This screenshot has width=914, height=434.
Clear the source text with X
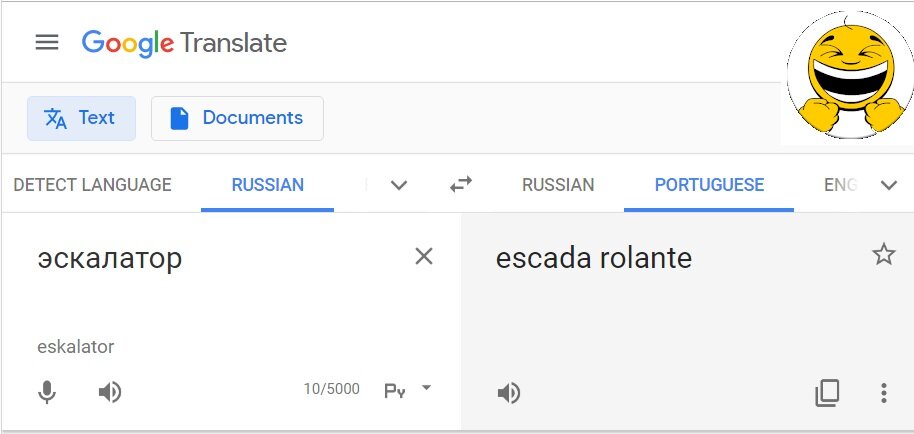pos(424,256)
